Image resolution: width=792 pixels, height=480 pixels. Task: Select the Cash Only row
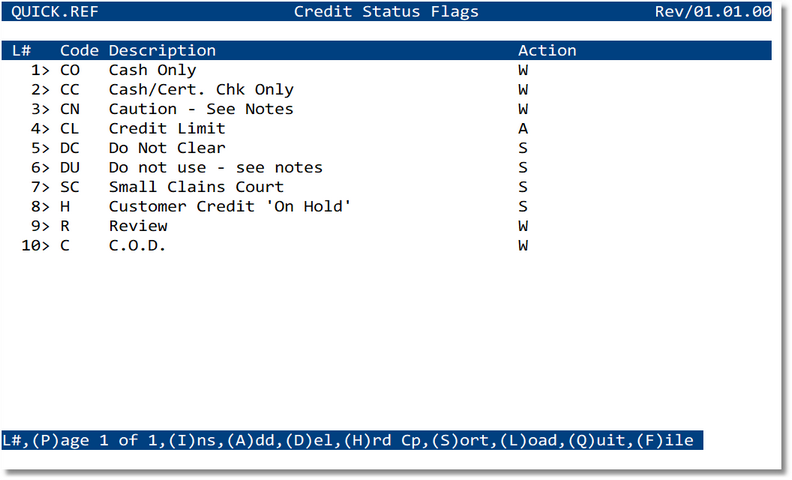[152, 71]
